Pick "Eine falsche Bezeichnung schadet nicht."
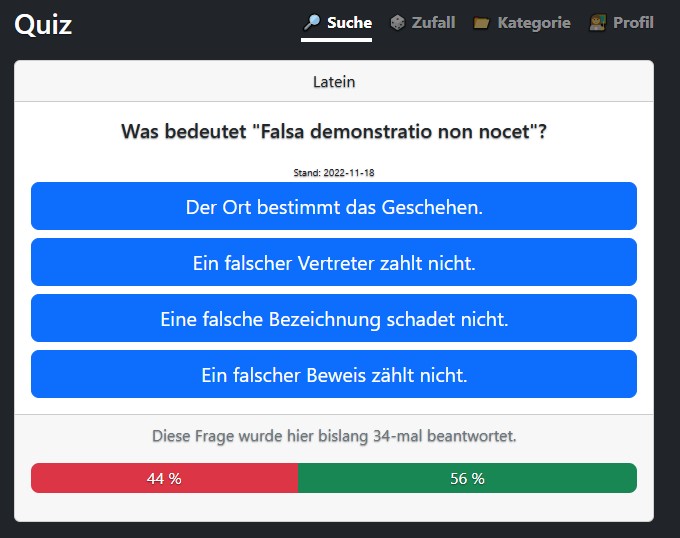This screenshot has height=538, width=680. coord(334,318)
